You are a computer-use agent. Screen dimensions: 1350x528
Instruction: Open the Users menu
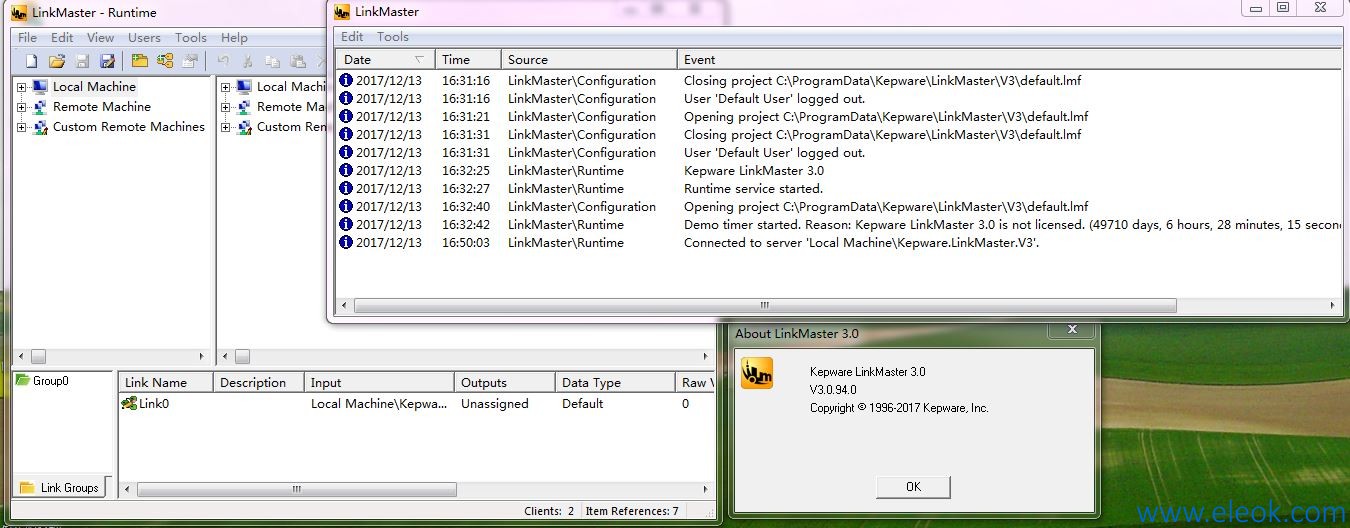(144, 38)
